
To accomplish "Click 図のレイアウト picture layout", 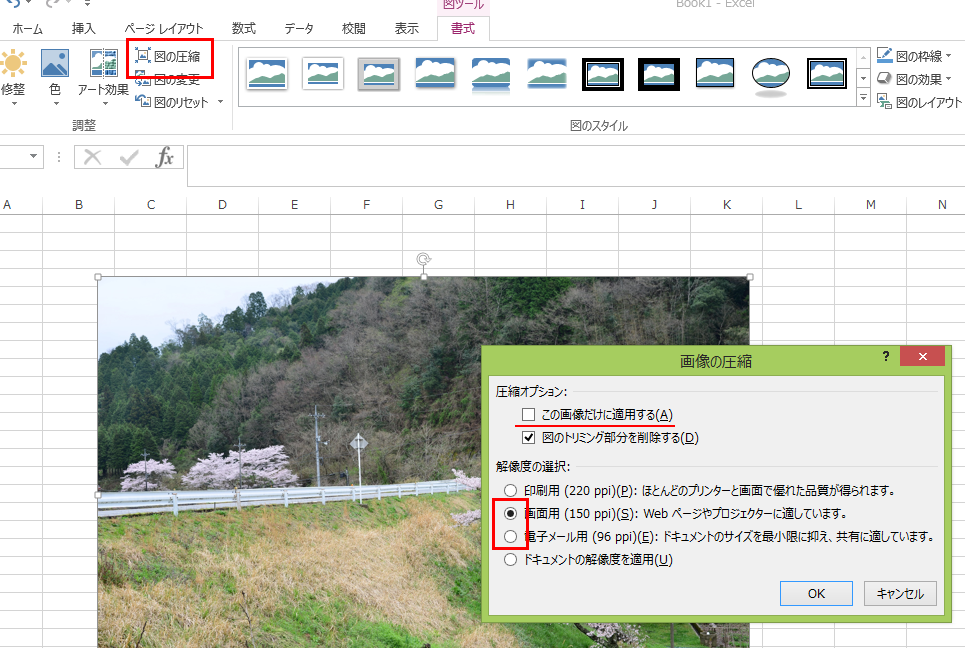I will [x=919, y=102].
